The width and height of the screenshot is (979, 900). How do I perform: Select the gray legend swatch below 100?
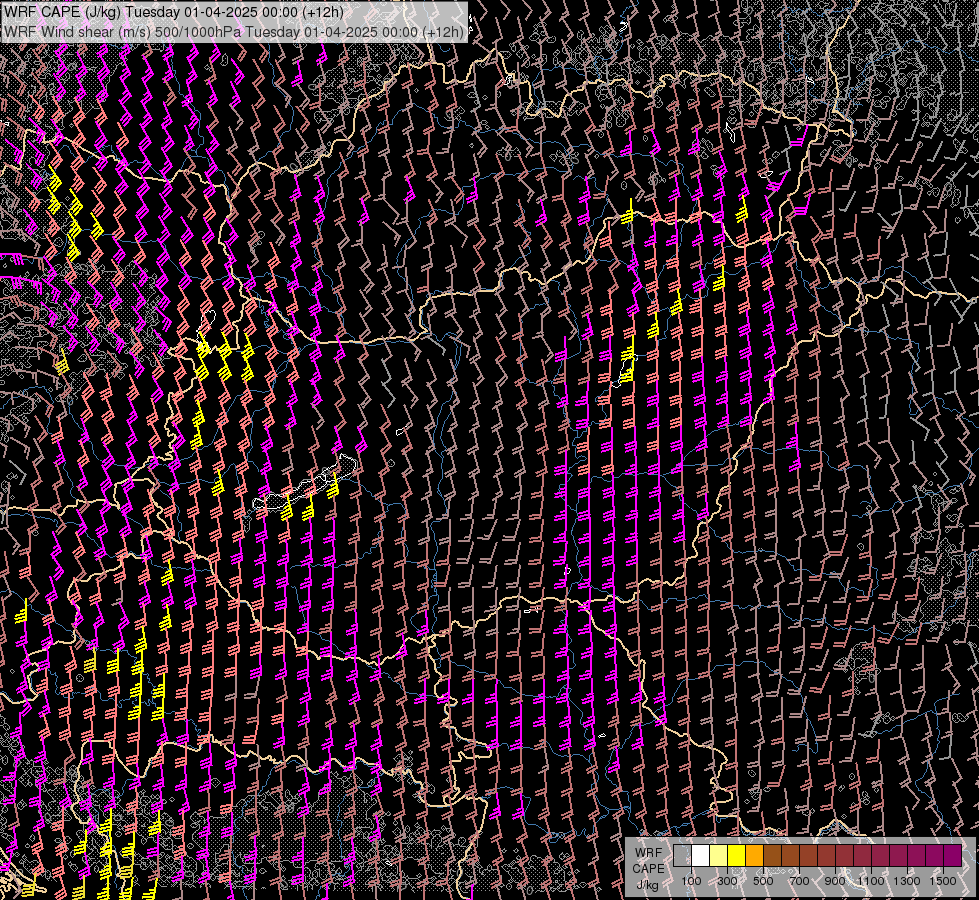tap(682, 856)
